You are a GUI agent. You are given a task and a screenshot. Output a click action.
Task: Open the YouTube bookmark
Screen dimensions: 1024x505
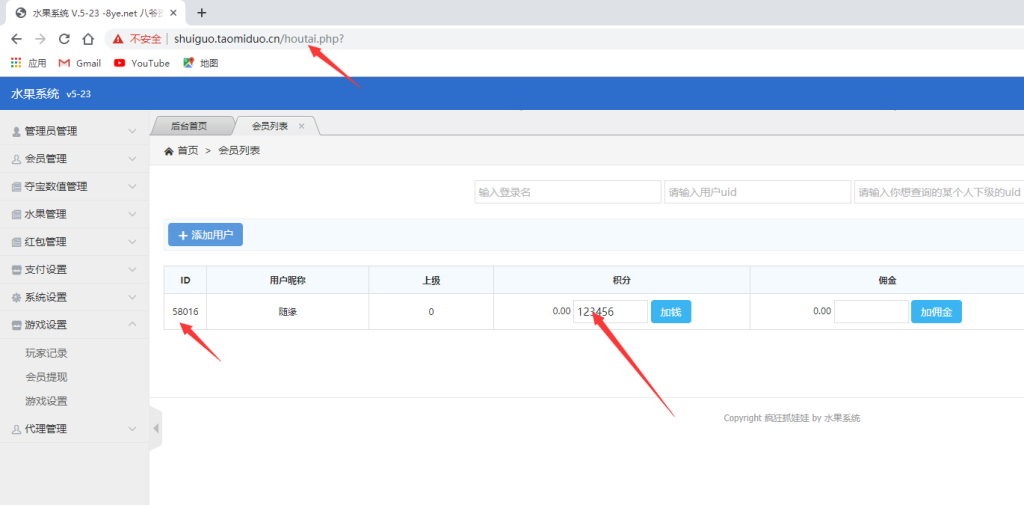pyautogui.click(x=141, y=63)
